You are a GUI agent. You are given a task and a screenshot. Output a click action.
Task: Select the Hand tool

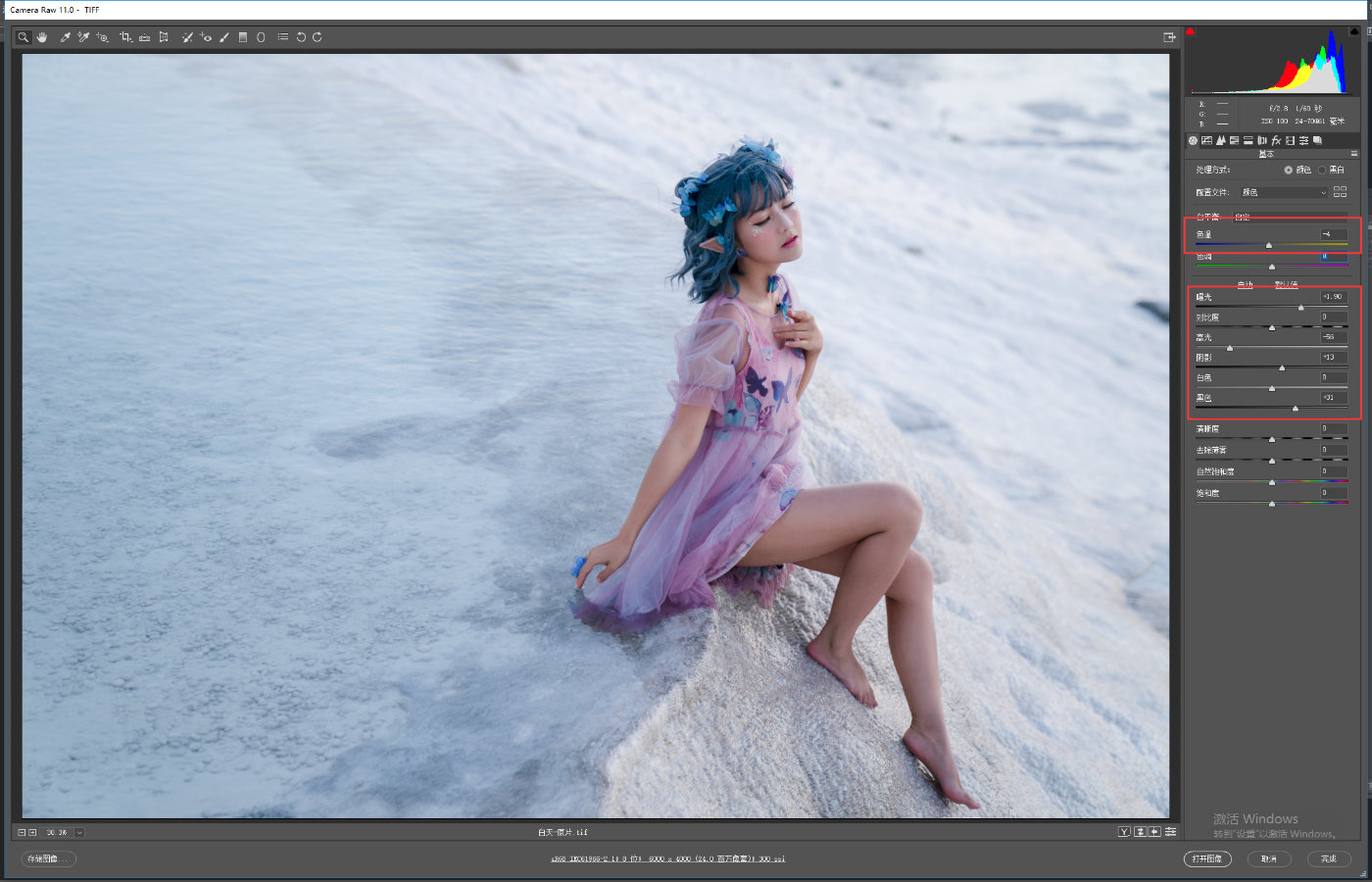coord(42,37)
